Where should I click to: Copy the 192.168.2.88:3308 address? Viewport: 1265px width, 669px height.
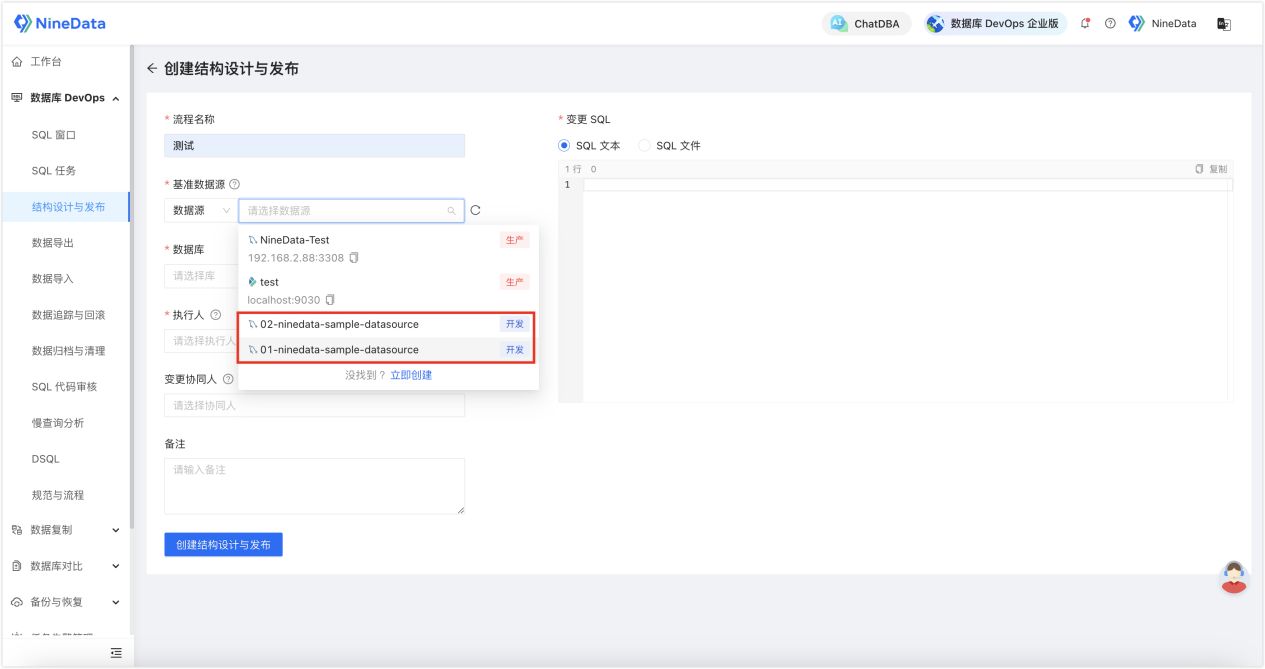(x=354, y=258)
